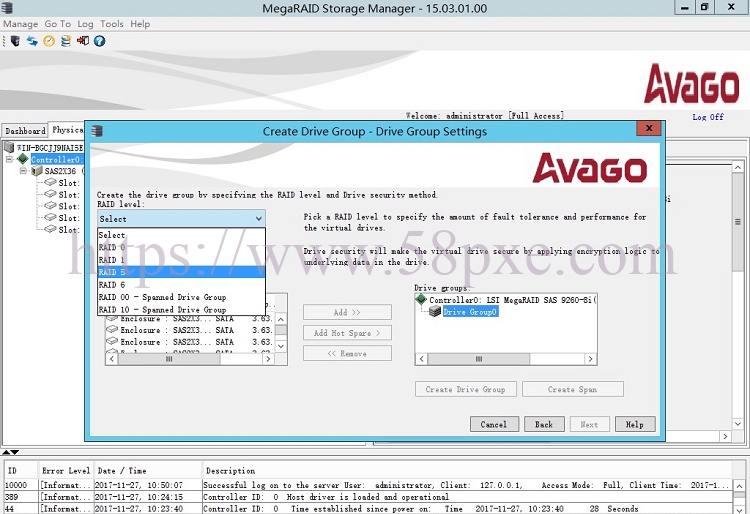Choose RAID 0 from the list

(x=181, y=247)
